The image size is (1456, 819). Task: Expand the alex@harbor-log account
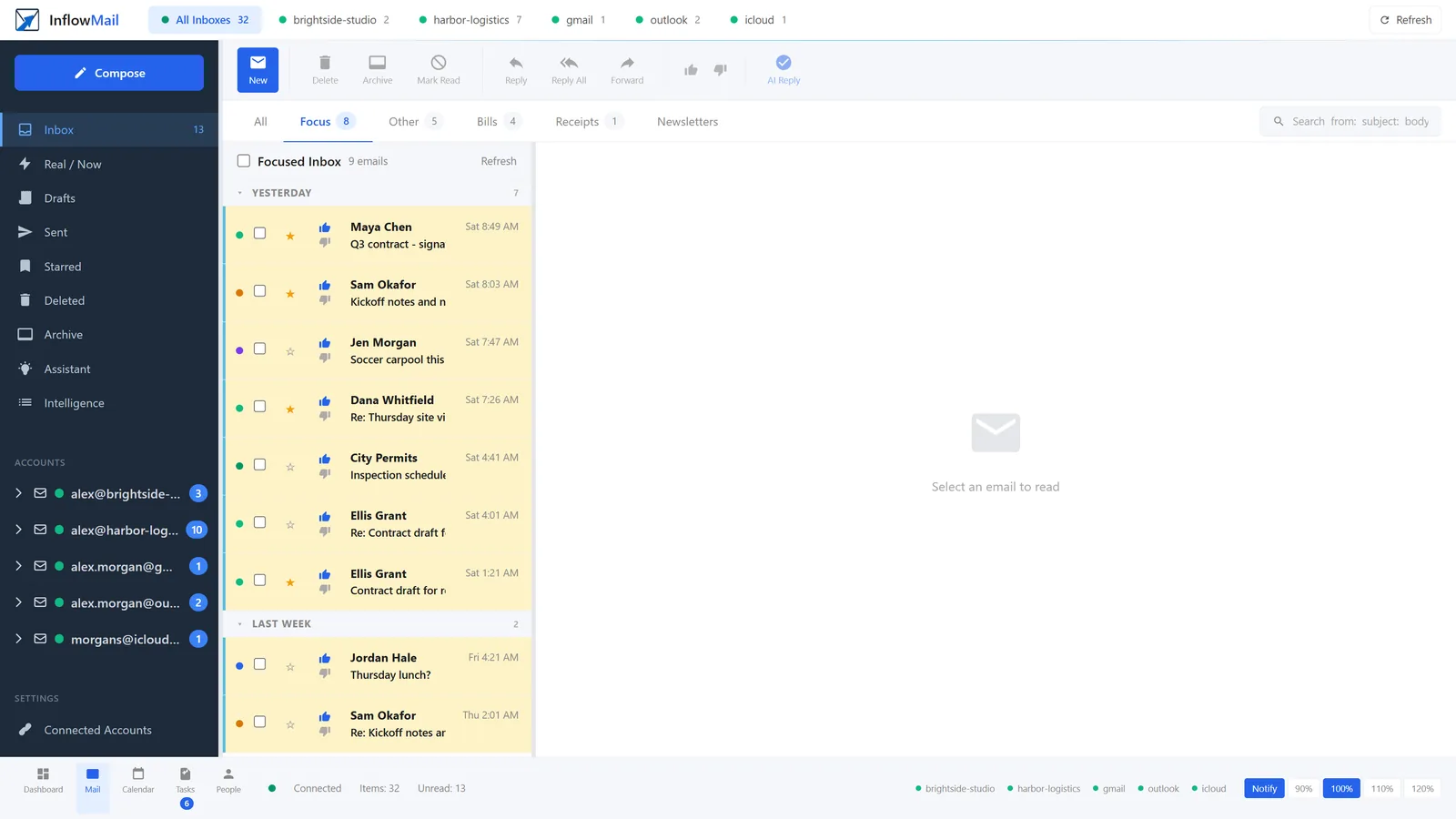tap(18, 530)
